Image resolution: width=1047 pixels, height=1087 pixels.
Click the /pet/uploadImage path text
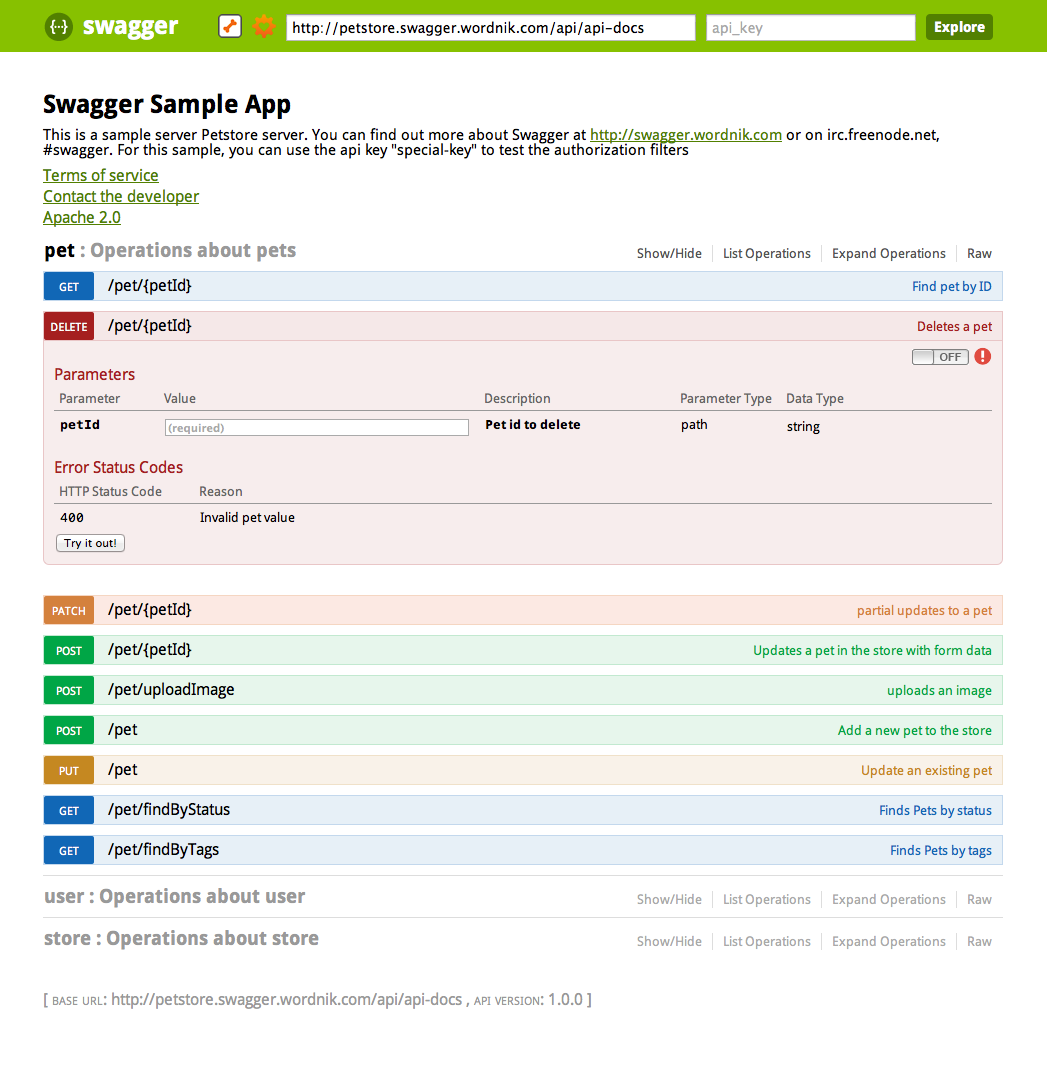171,690
